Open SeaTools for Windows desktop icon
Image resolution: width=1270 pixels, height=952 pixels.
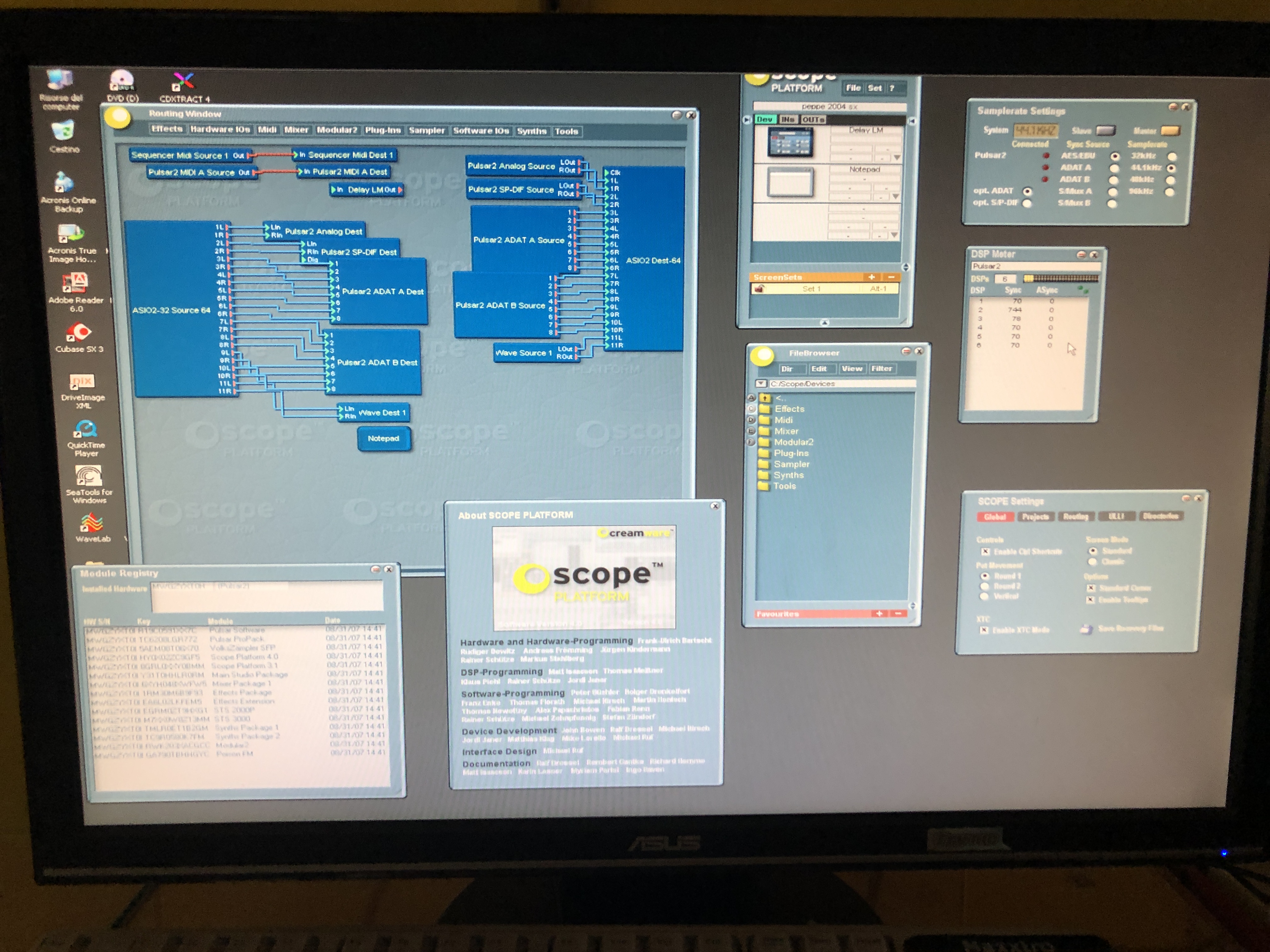coord(89,485)
